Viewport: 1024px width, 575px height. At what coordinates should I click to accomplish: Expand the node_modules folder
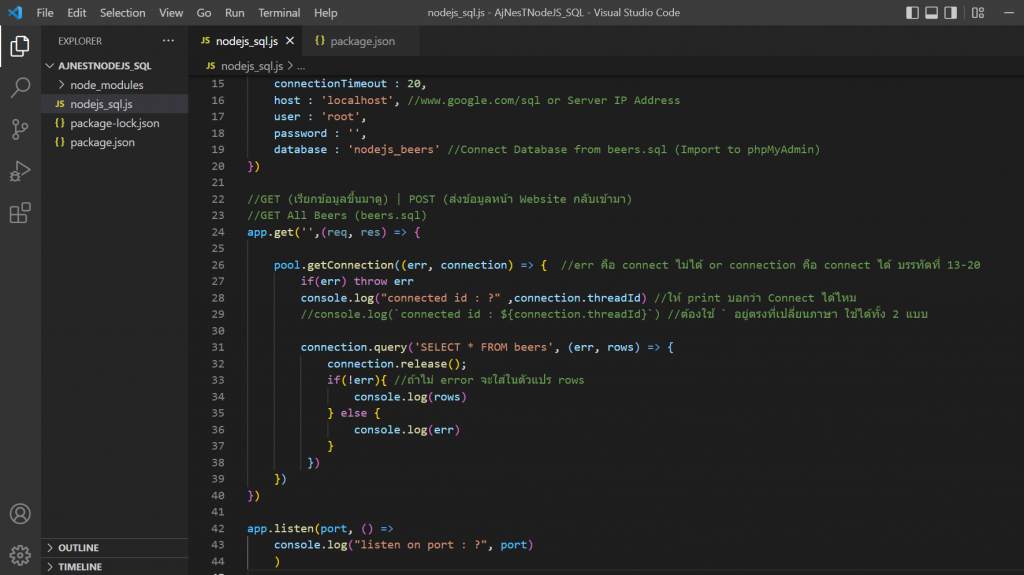click(106, 85)
